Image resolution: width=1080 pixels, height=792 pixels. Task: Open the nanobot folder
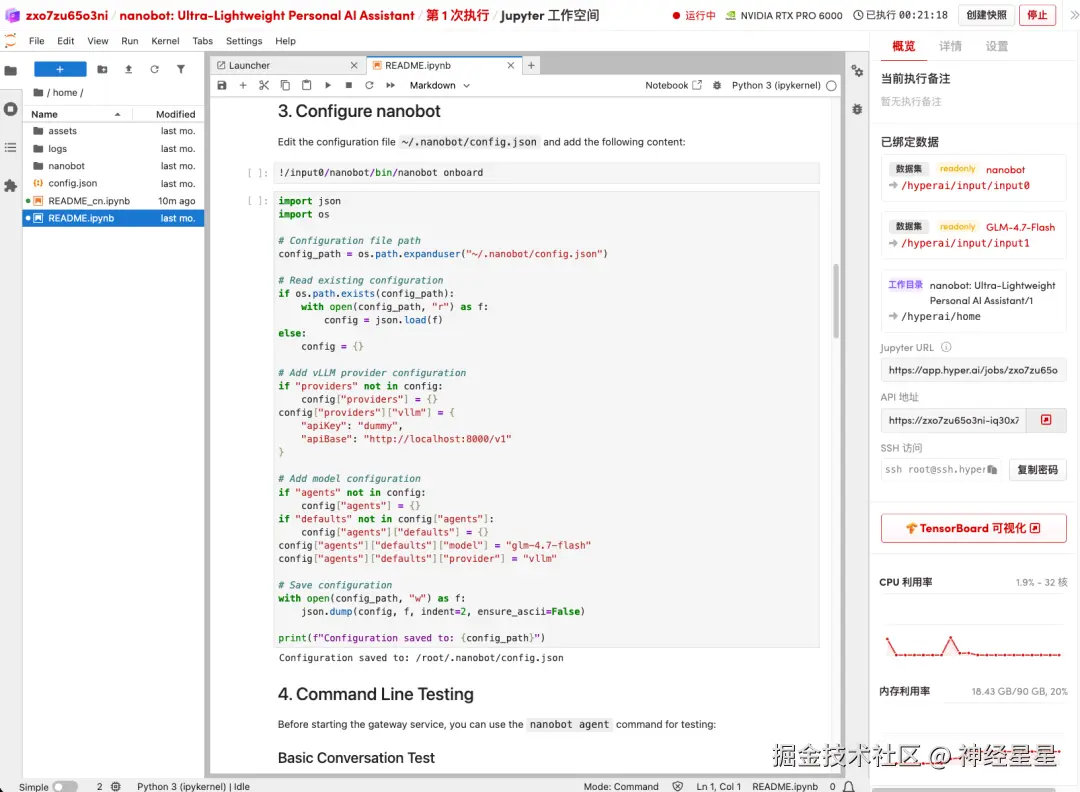click(x=114, y=166)
